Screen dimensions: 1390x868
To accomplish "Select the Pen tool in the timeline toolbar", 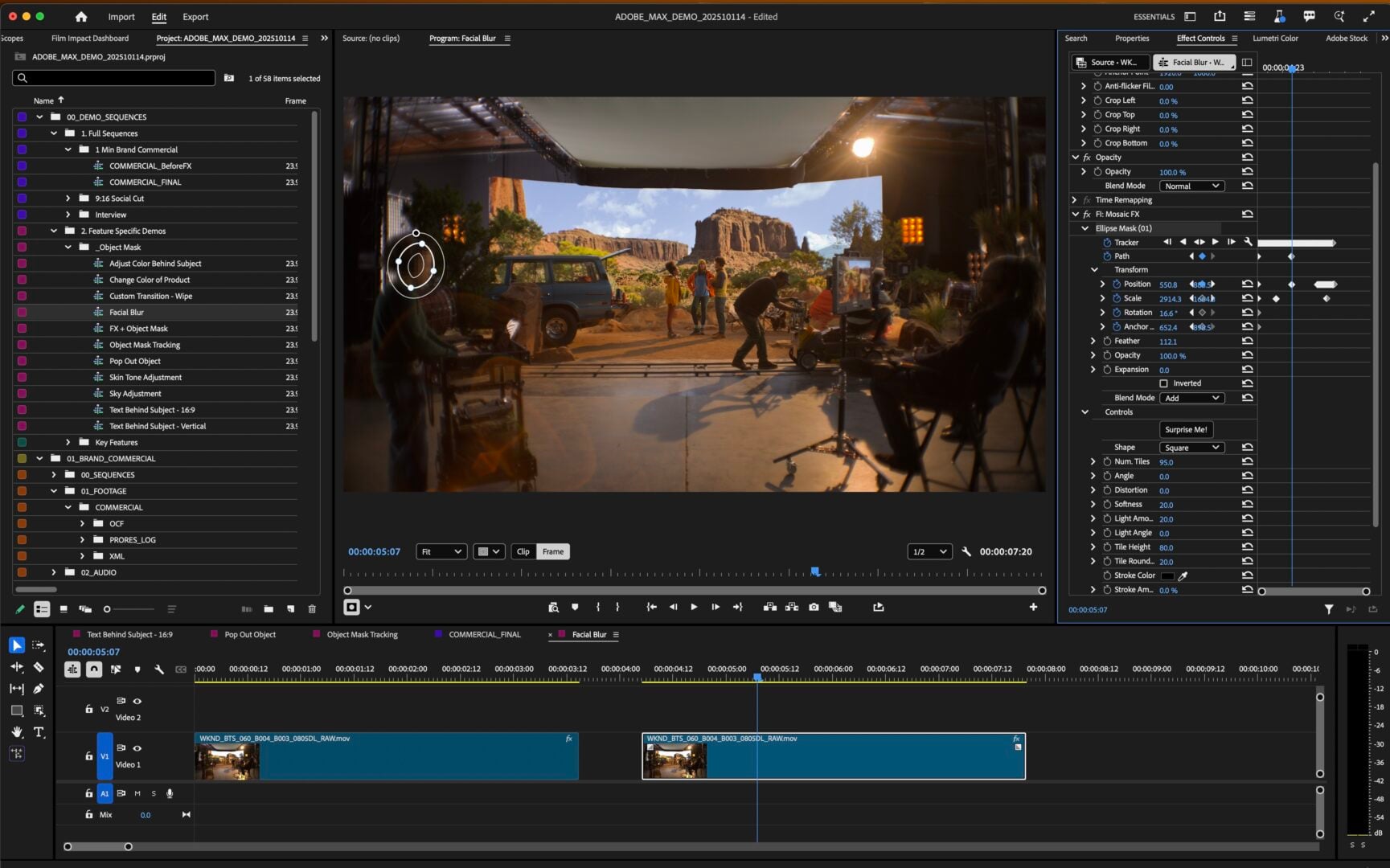I will (39, 689).
